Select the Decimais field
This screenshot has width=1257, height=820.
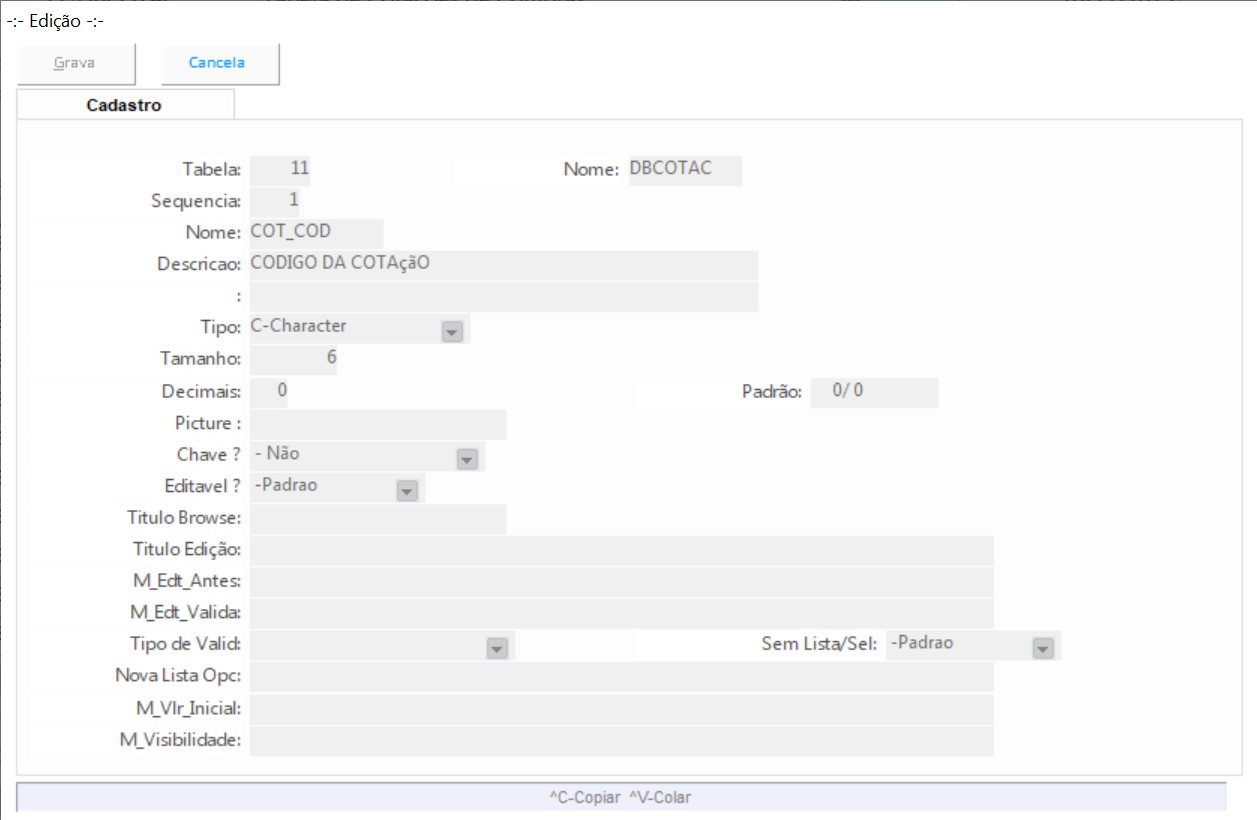tap(269, 392)
